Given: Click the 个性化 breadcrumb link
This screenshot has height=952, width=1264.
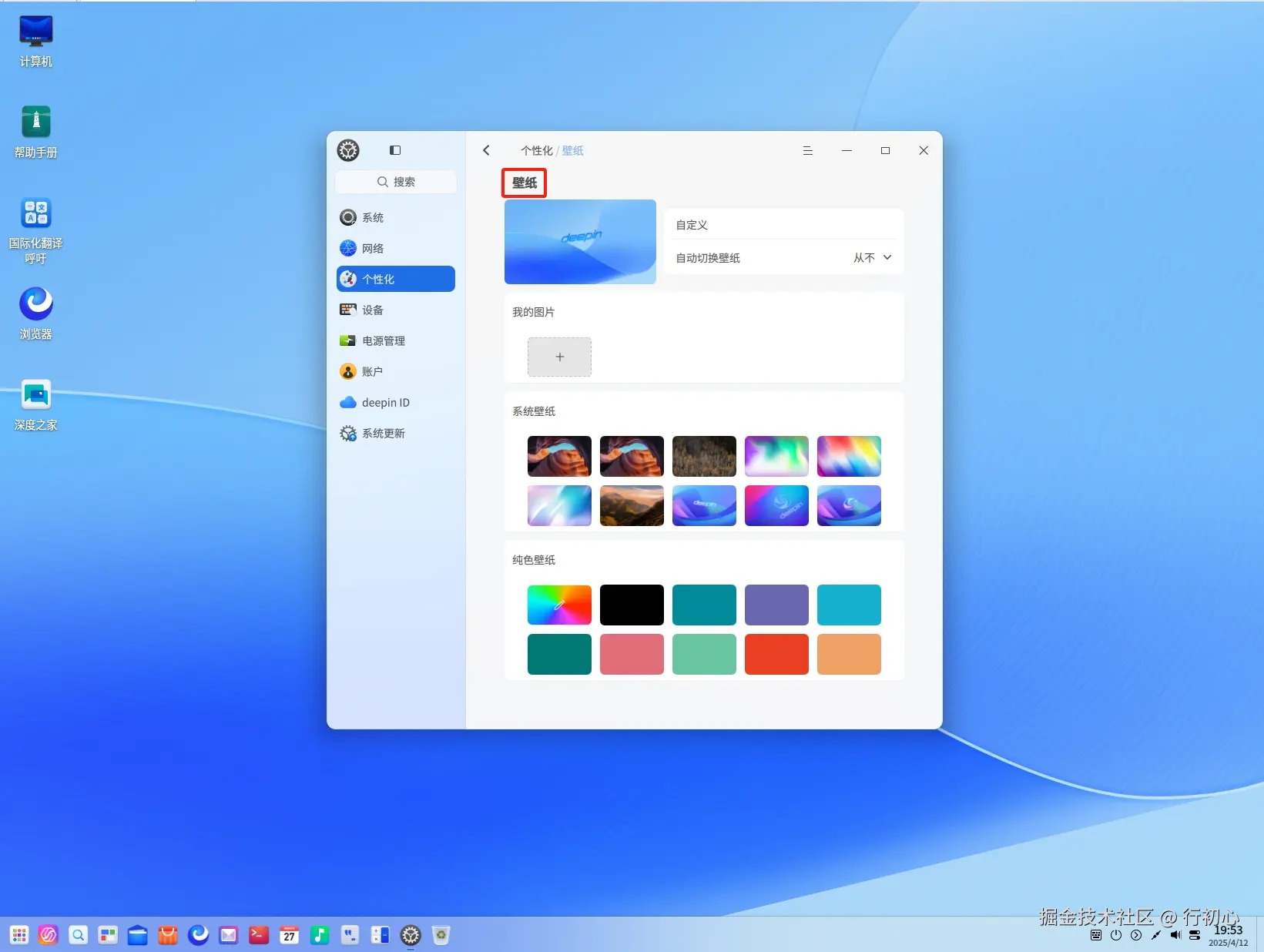Looking at the screenshot, I should [537, 151].
